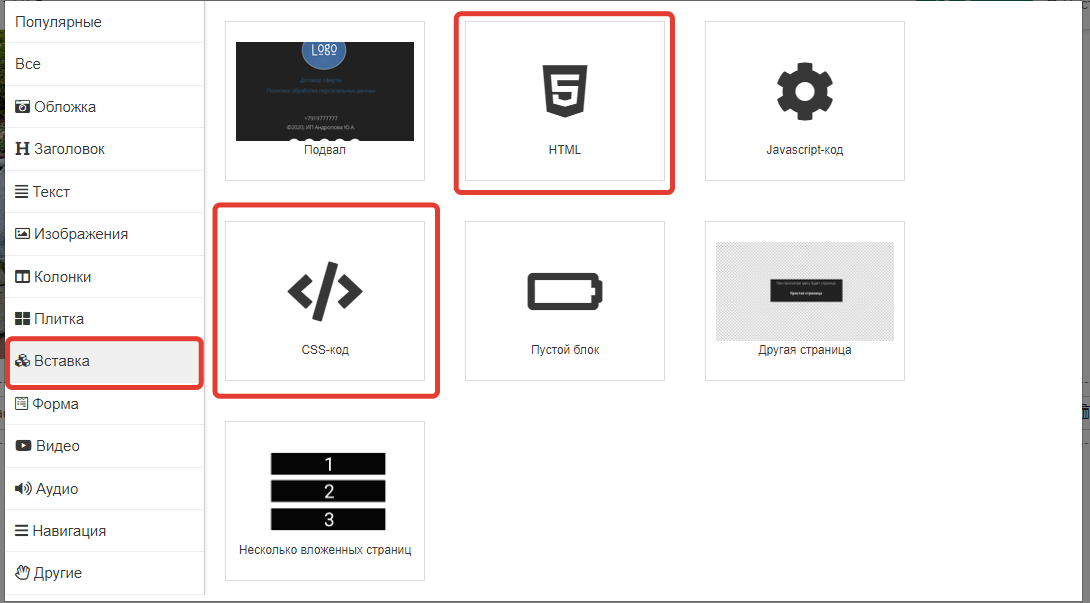Open the Аудио category
The height and width of the screenshot is (603, 1090).
[x=104, y=488]
